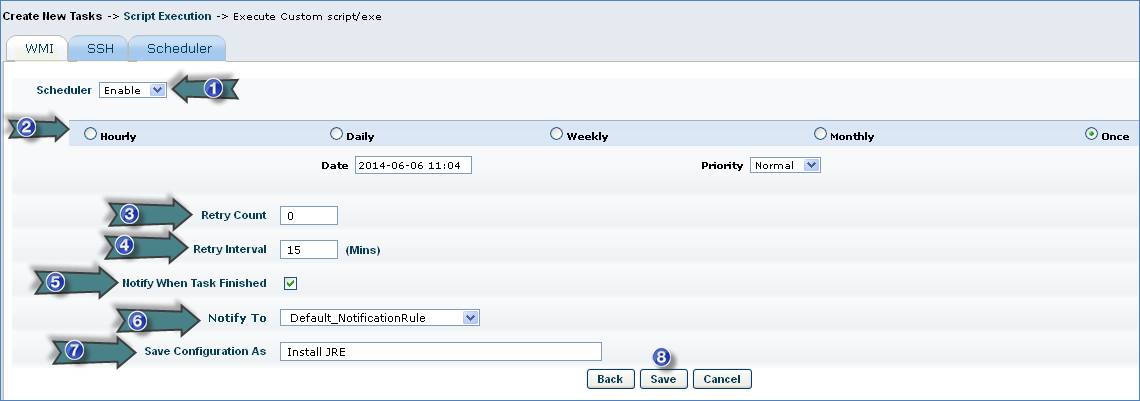
Task: Switch to the SSH tab
Action: point(100,48)
